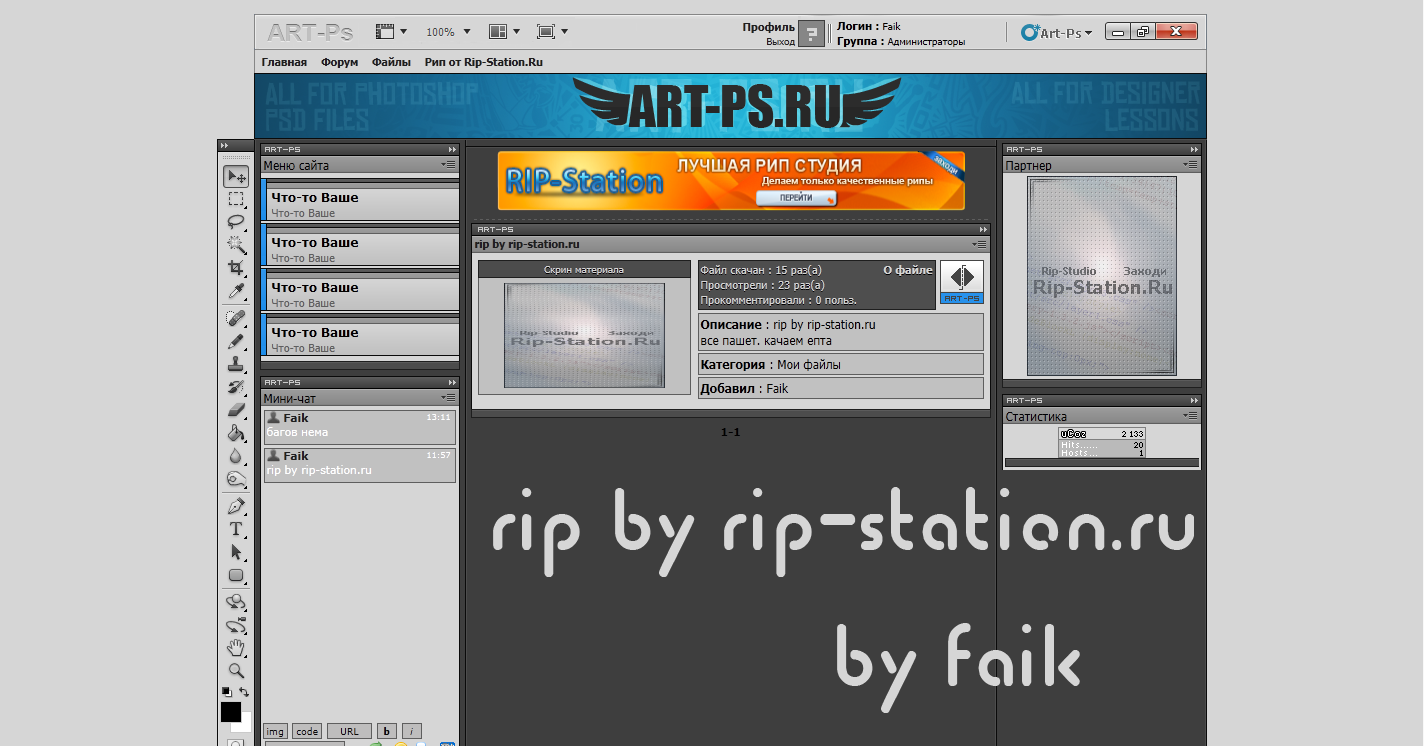Collapse the tools panel double-arrow

point(224,146)
